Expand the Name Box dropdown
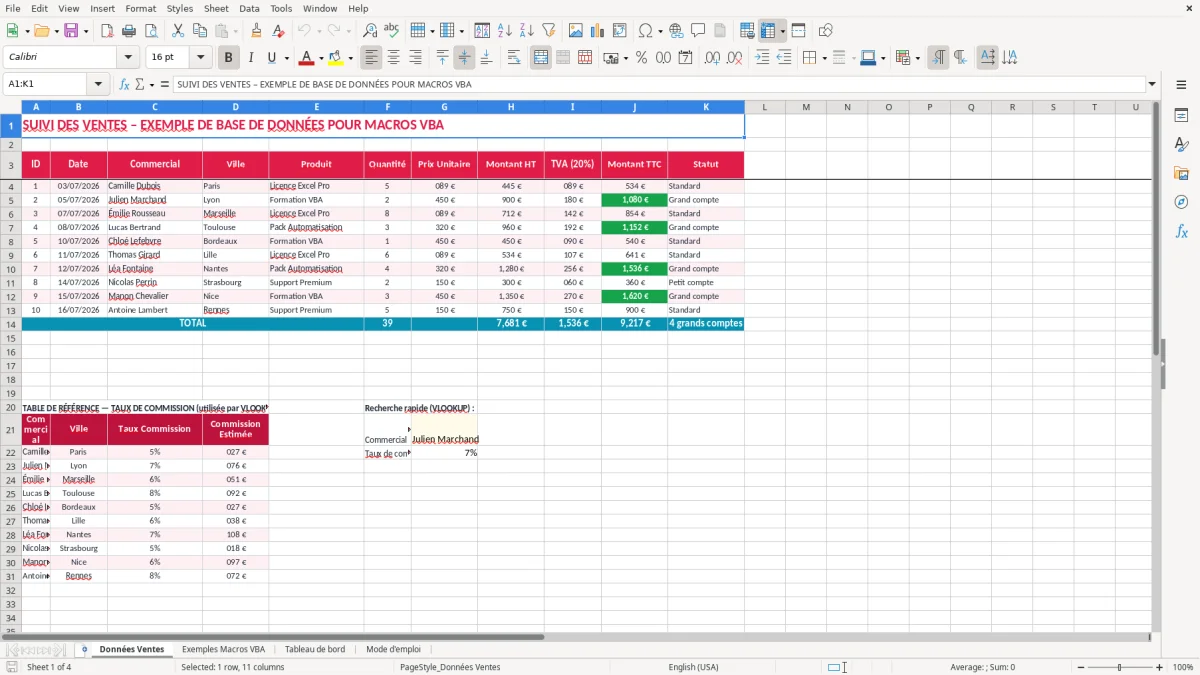Viewport: 1200px width, 675px height. [x=98, y=85]
